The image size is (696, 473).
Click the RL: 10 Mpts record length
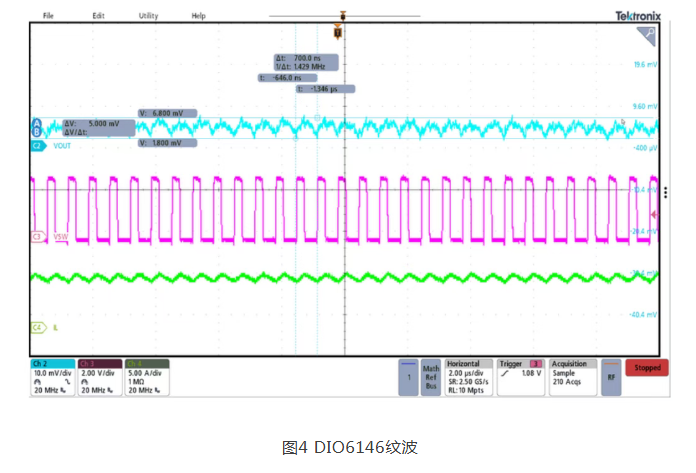pyautogui.click(x=466, y=390)
